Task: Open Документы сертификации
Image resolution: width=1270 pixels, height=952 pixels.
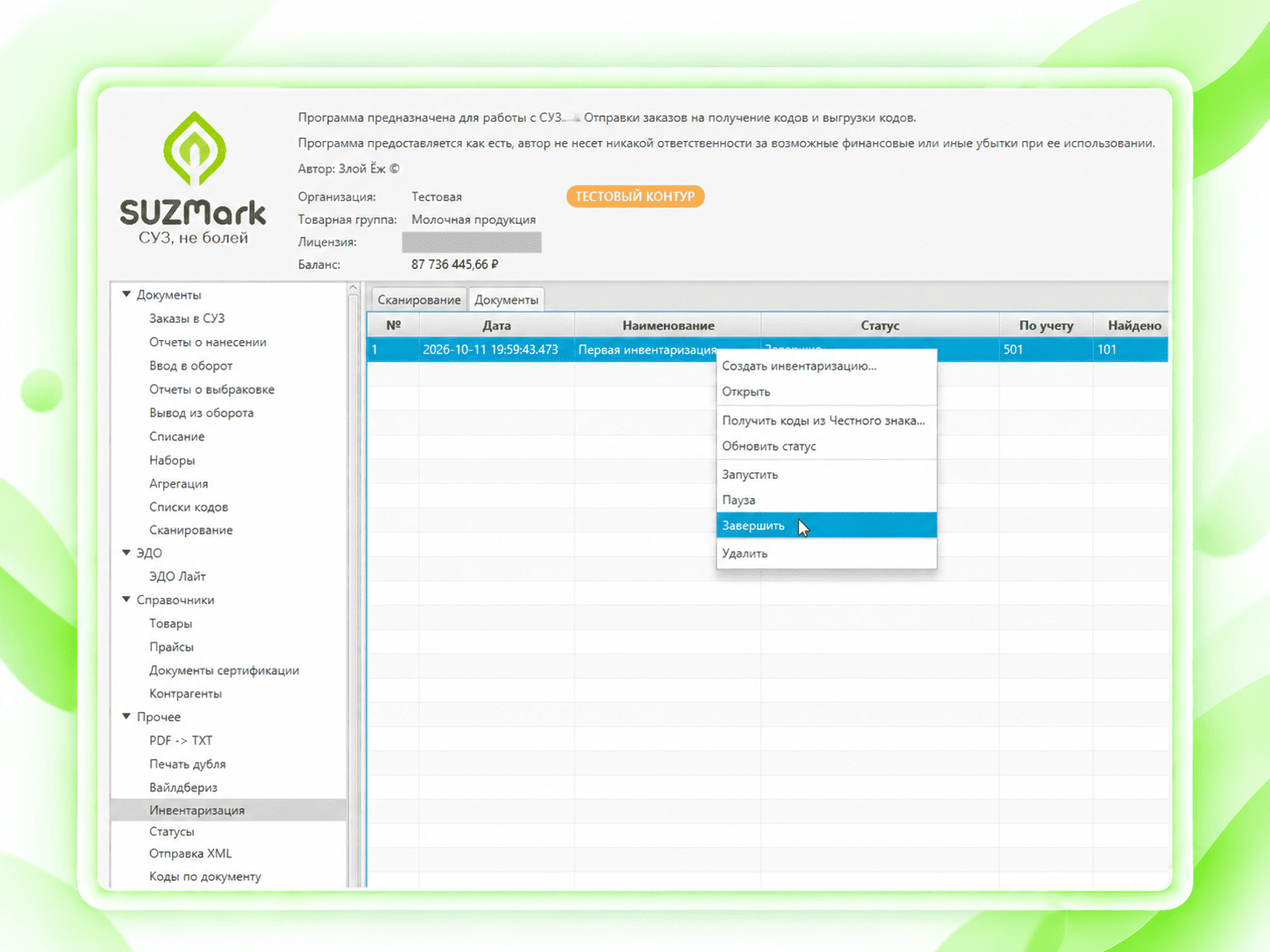Action: [224, 671]
